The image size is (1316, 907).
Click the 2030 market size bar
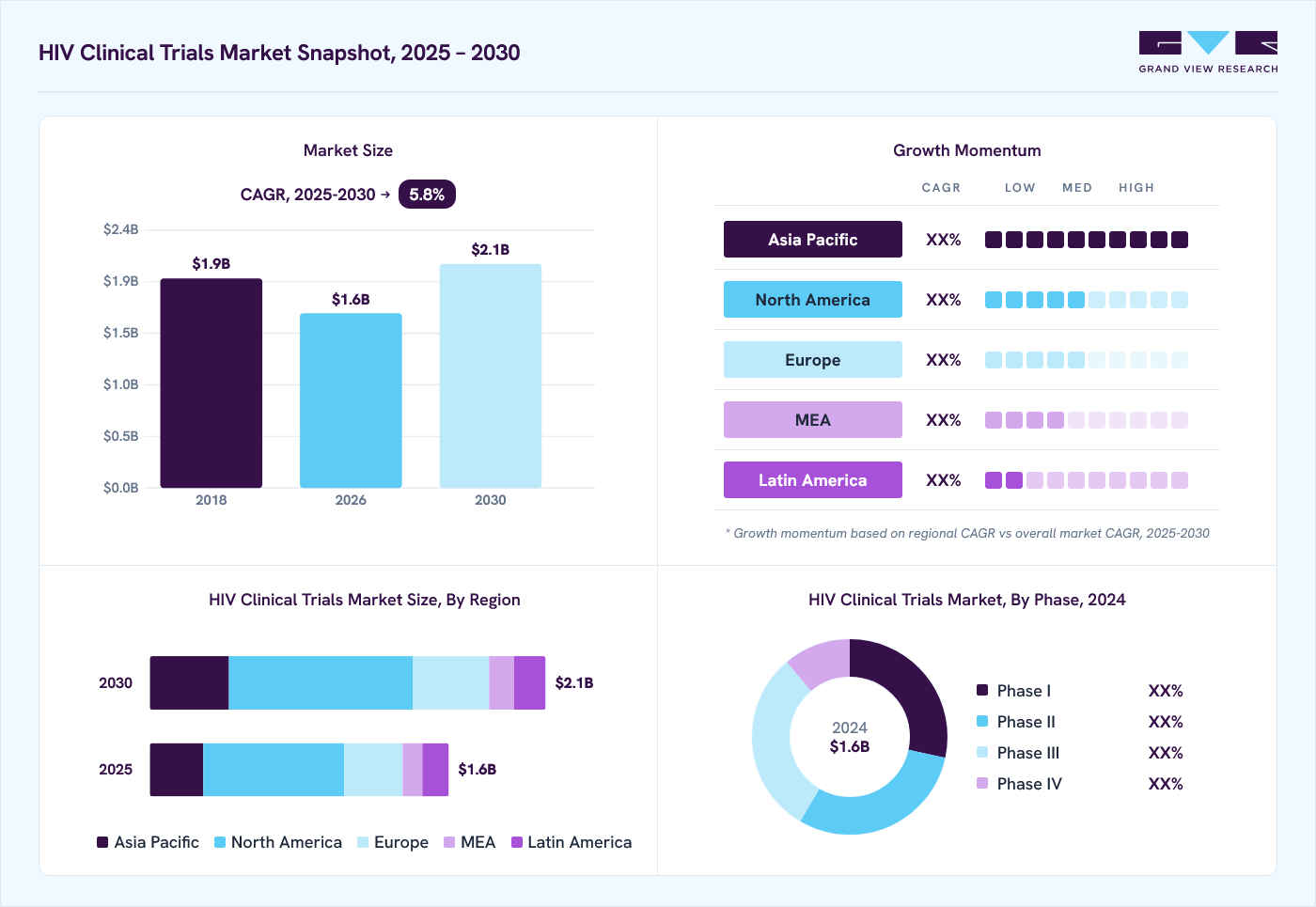491,376
